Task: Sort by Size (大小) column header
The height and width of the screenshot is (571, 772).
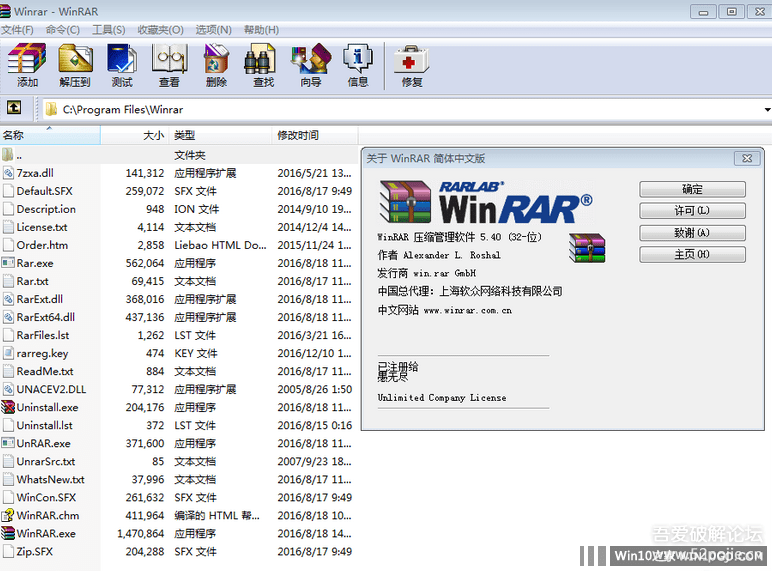Action: pyautogui.click(x=135, y=135)
